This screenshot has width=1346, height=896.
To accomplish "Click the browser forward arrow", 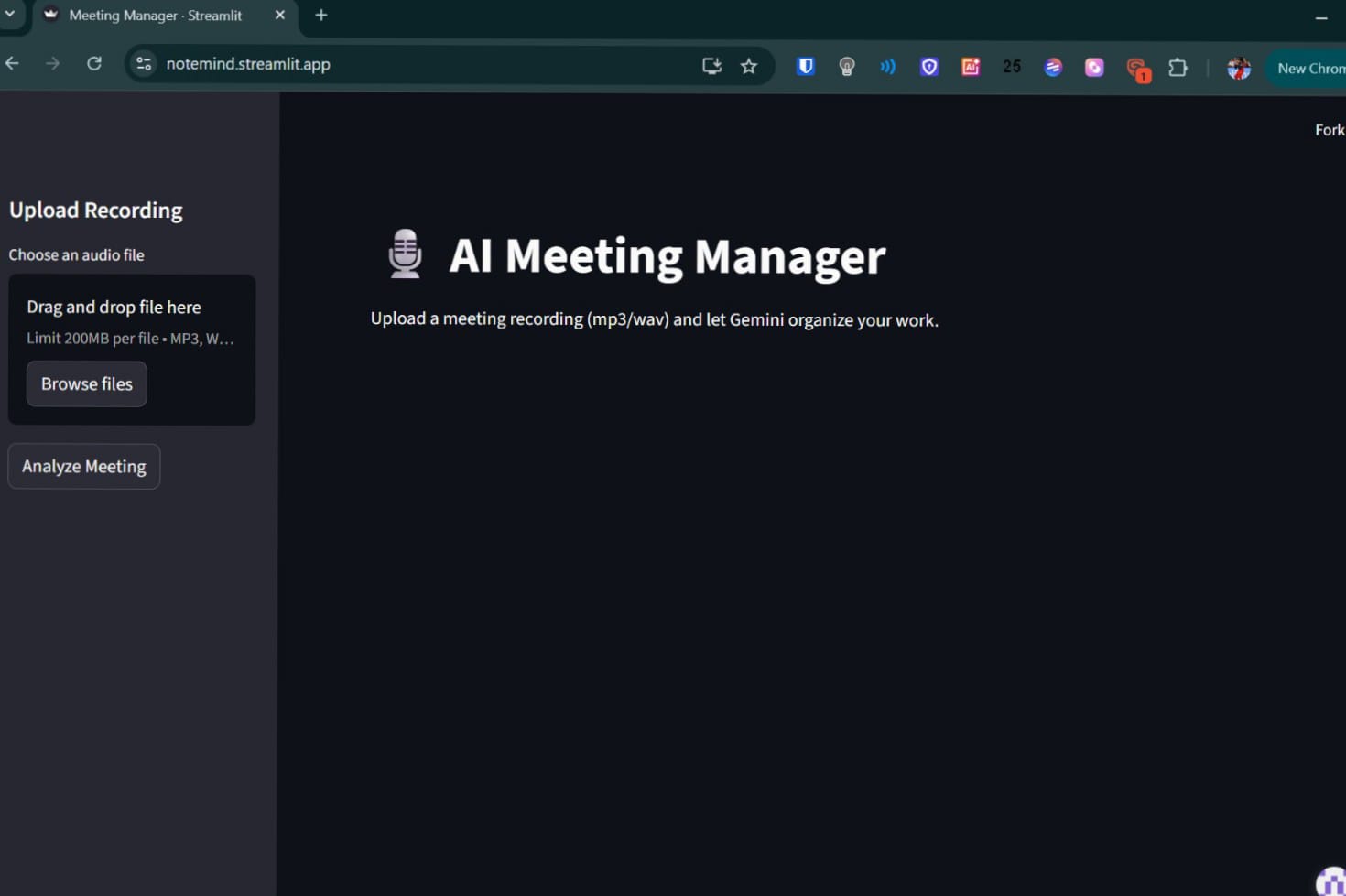I will 53,64.
